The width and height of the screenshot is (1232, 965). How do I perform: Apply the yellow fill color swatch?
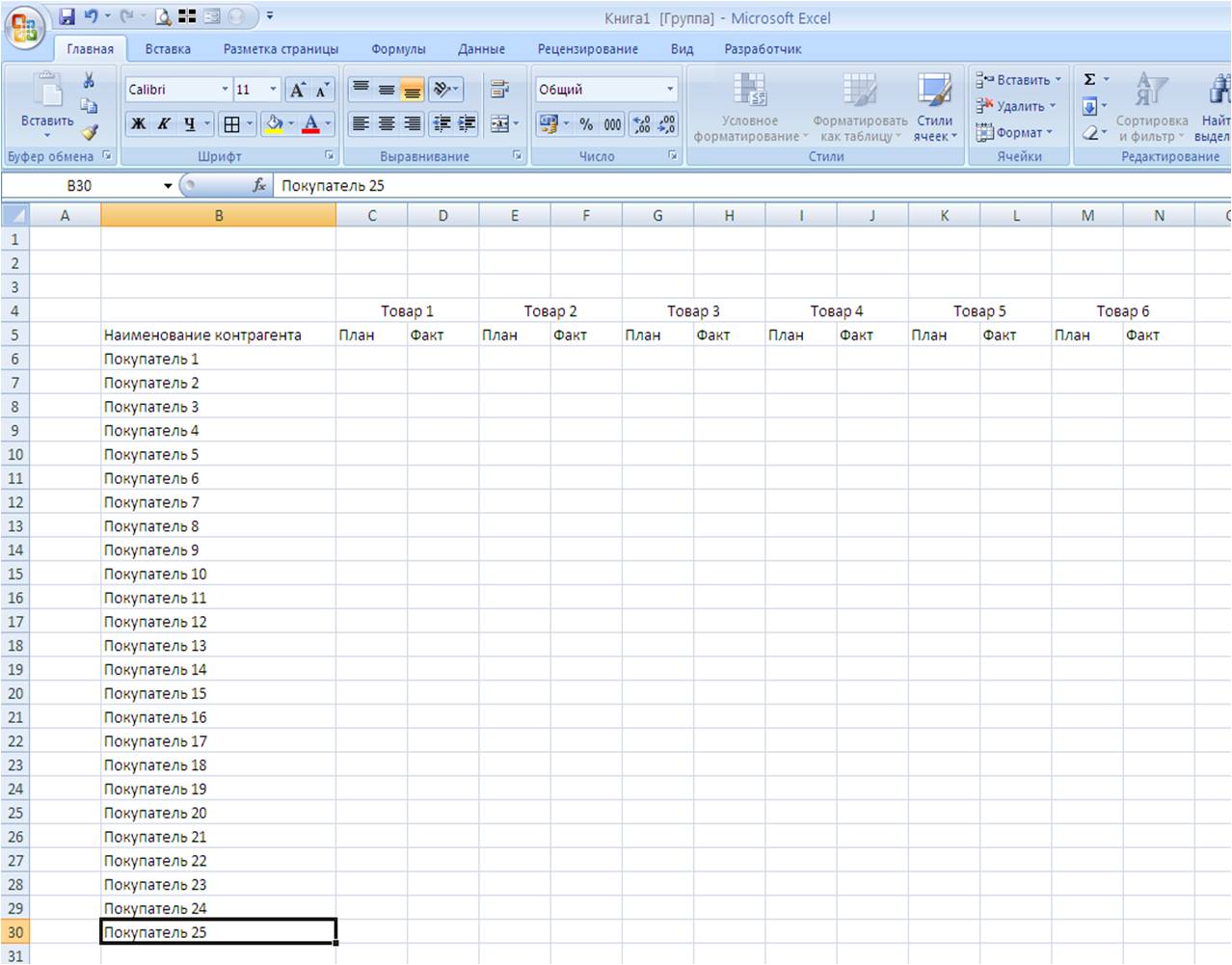(275, 124)
